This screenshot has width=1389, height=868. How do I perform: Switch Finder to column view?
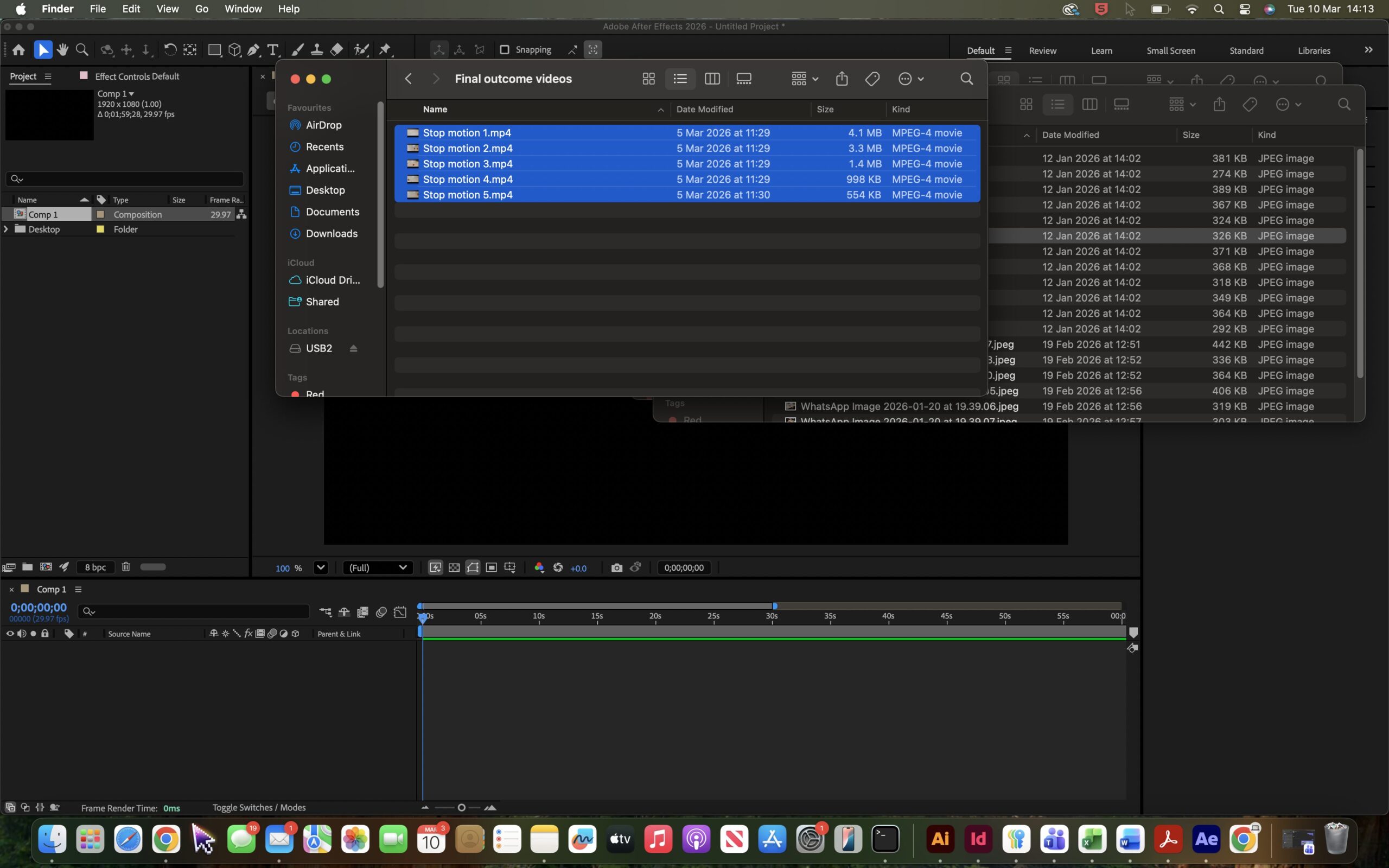pos(712,79)
